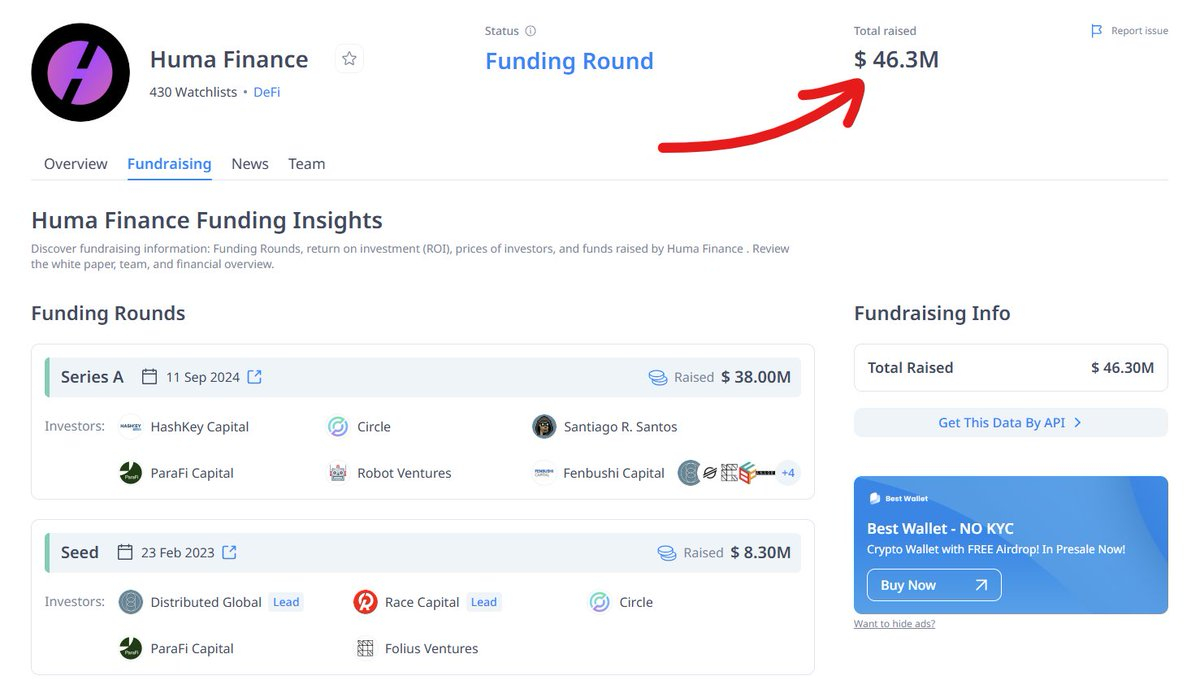Click the $ 46.30M Total Raised value
1200x680 pixels.
coord(1122,367)
